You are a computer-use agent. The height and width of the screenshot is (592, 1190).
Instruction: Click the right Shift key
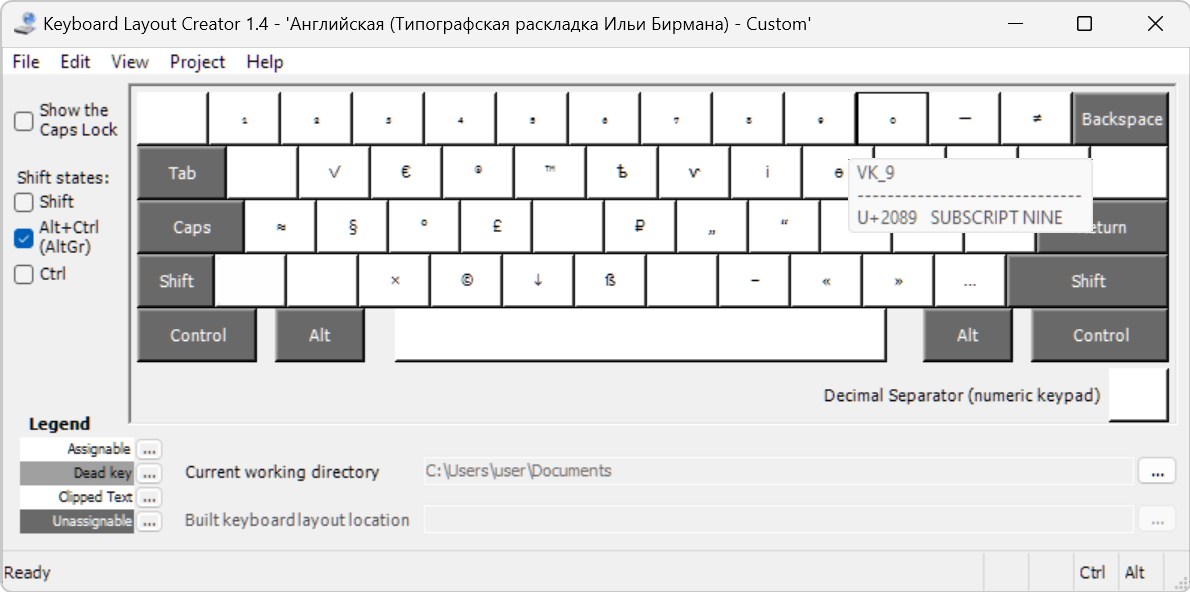pos(1088,281)
